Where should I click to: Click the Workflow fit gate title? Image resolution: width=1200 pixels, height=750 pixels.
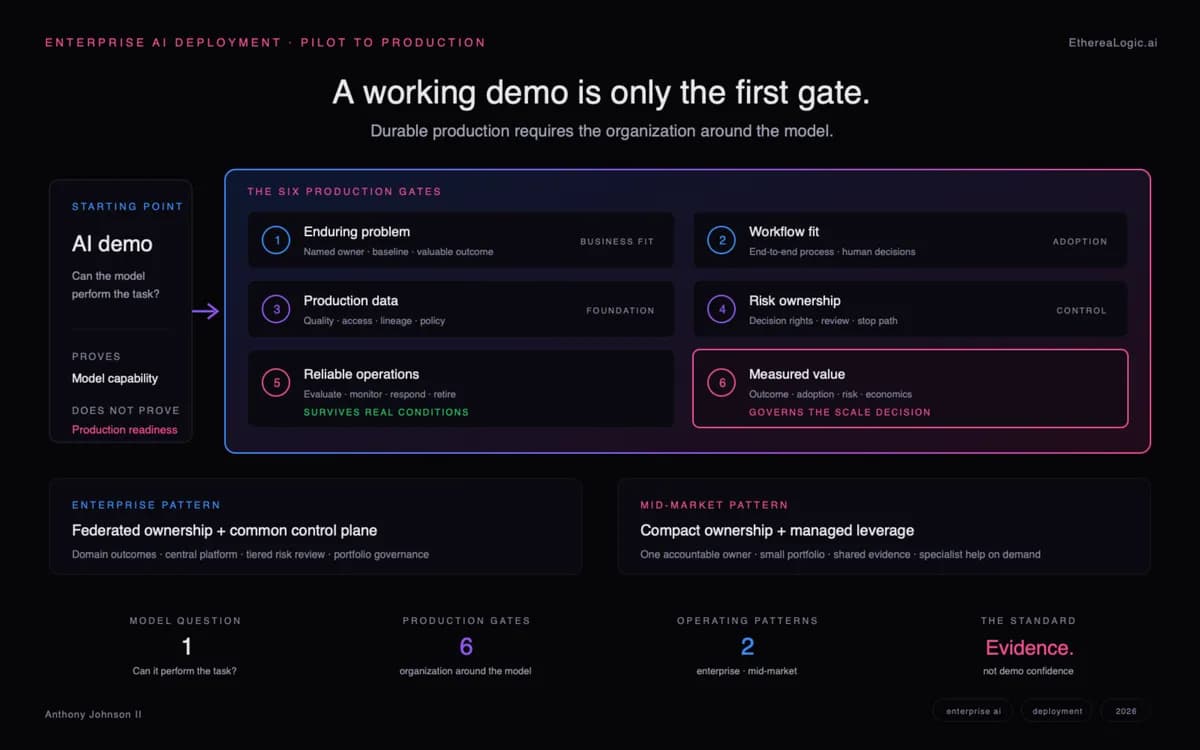pos(784,232)
